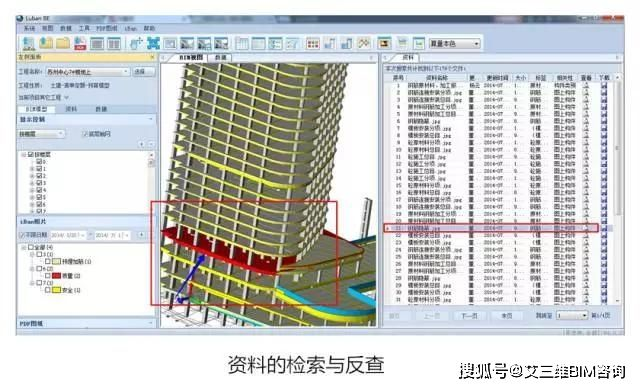The height and width of the screenshot is (388, 640).
Task: Collapse the 显示控制 panel header arrow
Action: click(151, 119)
